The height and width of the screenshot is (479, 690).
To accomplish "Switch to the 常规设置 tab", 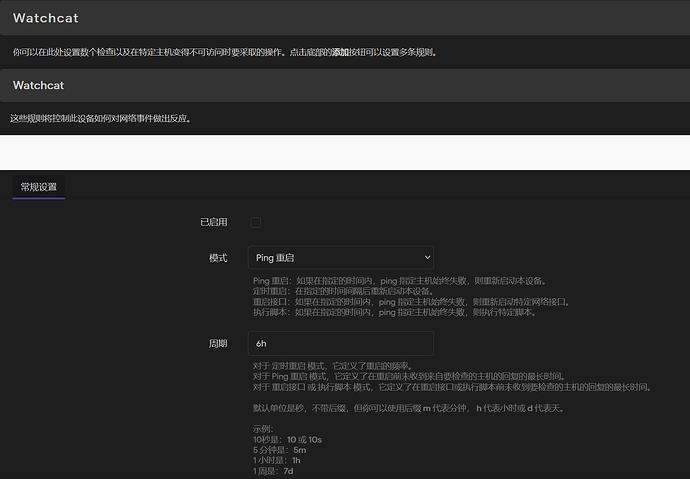I will 39,187.
